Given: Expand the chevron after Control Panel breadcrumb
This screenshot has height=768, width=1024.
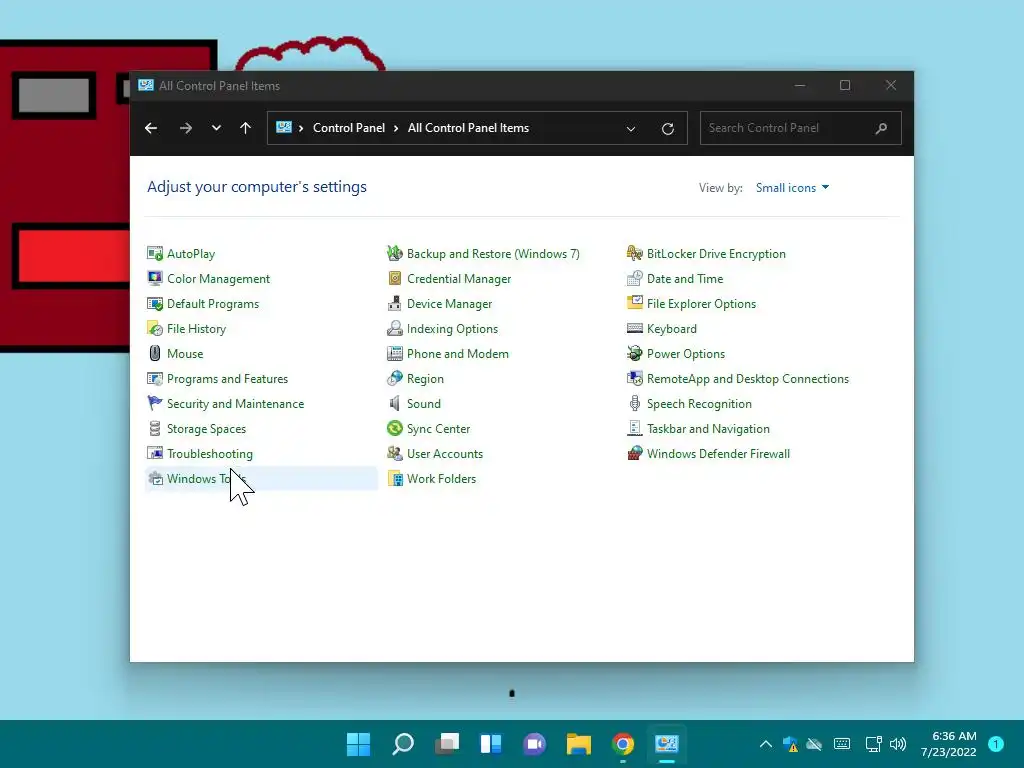Looking at the screenshot, I should (x=396, y=128).
